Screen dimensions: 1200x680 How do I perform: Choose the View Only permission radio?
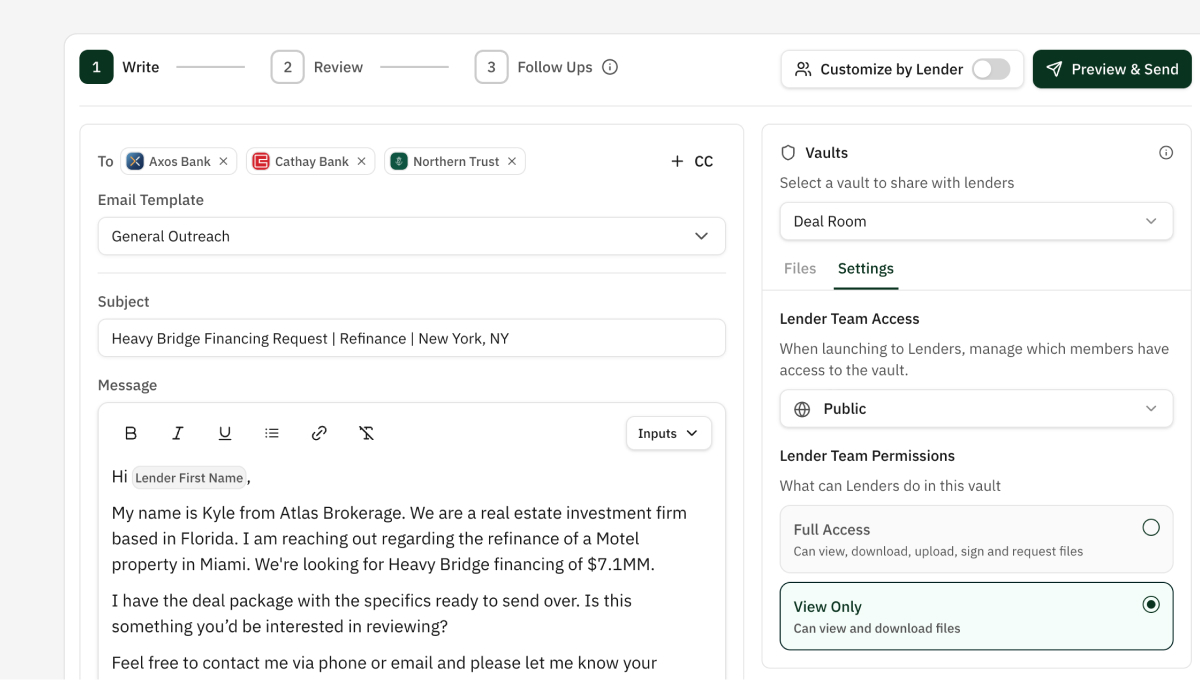[1150, 605]
